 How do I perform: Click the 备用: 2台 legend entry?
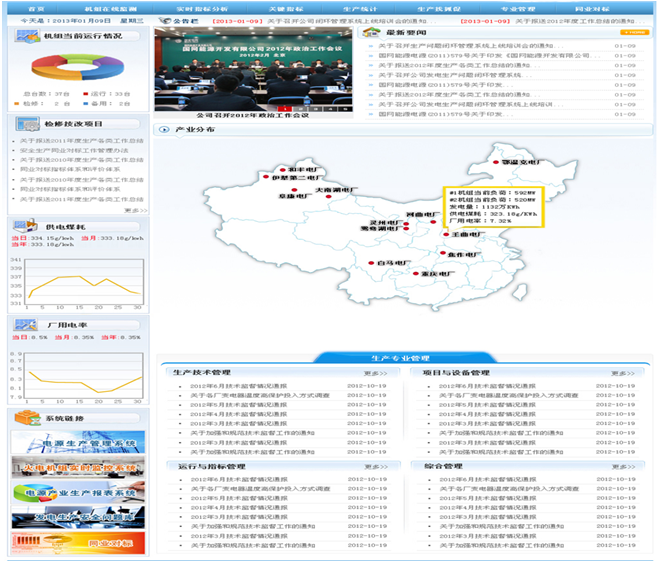(x=106, y=103)
